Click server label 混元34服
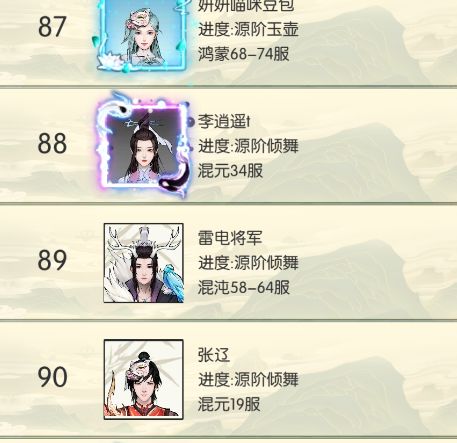457x443 pixels. tap(230, 171)
